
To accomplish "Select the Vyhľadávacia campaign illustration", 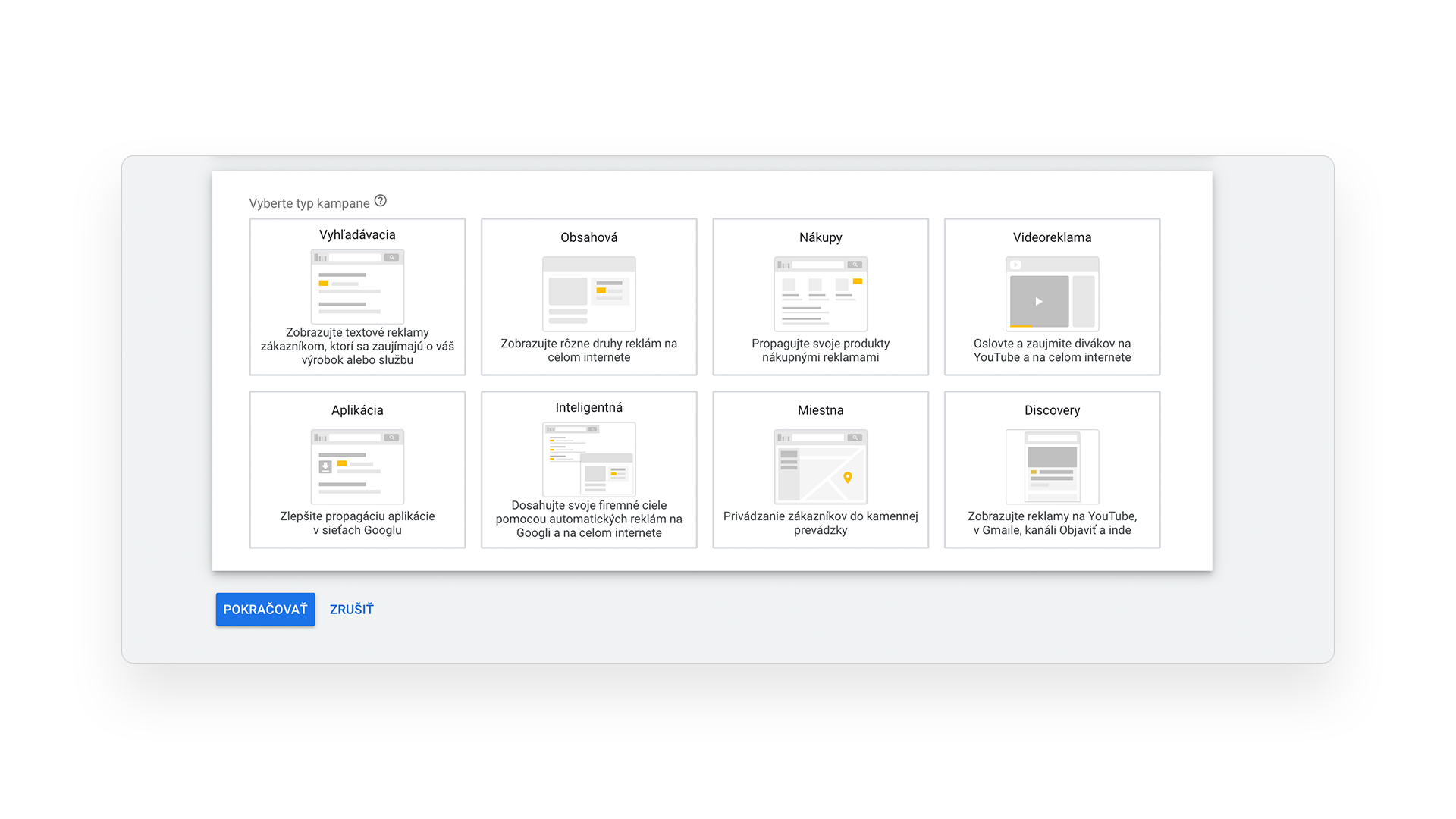I will [357, 287].
